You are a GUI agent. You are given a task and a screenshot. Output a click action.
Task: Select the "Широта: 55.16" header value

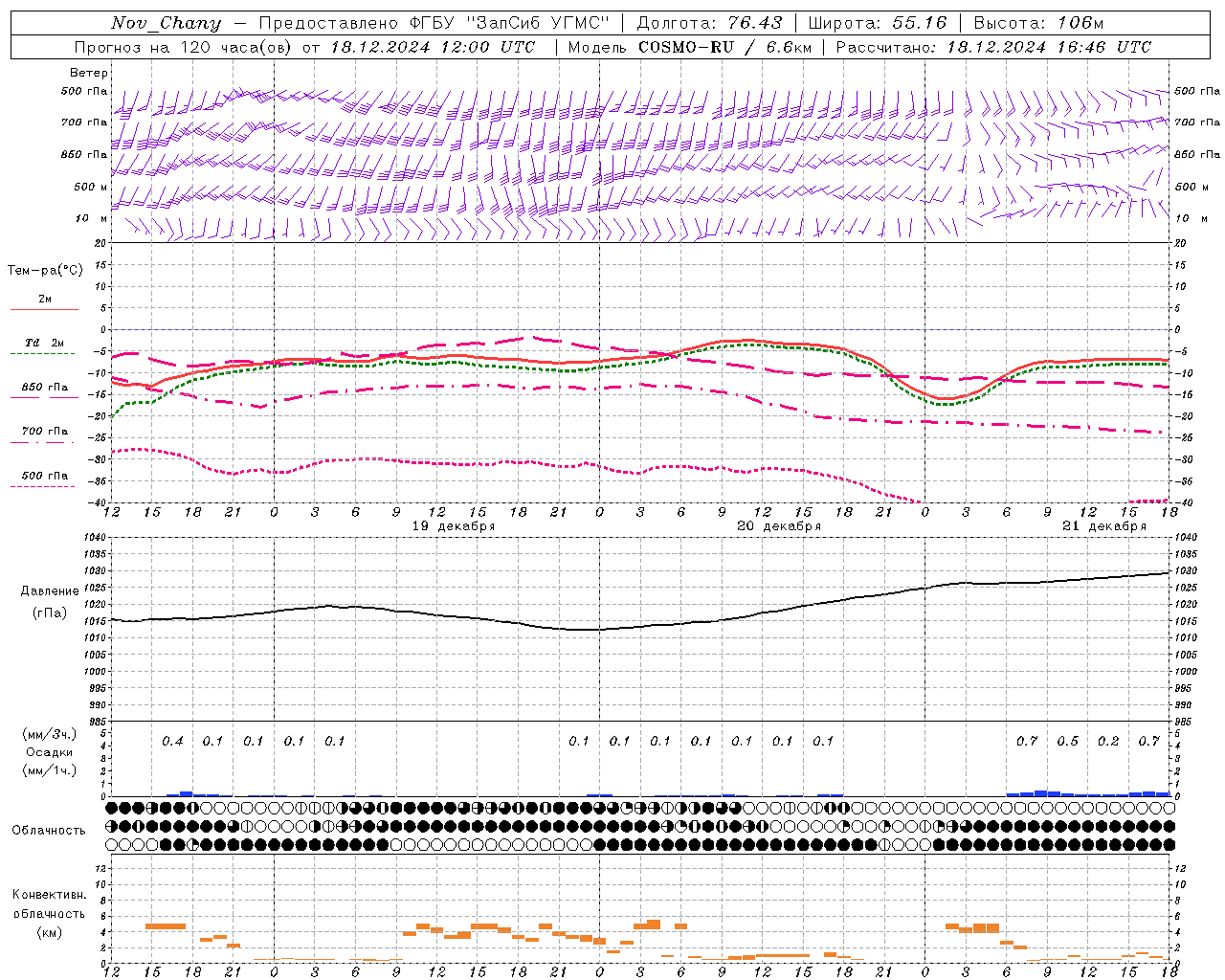[x=878, y=23]
